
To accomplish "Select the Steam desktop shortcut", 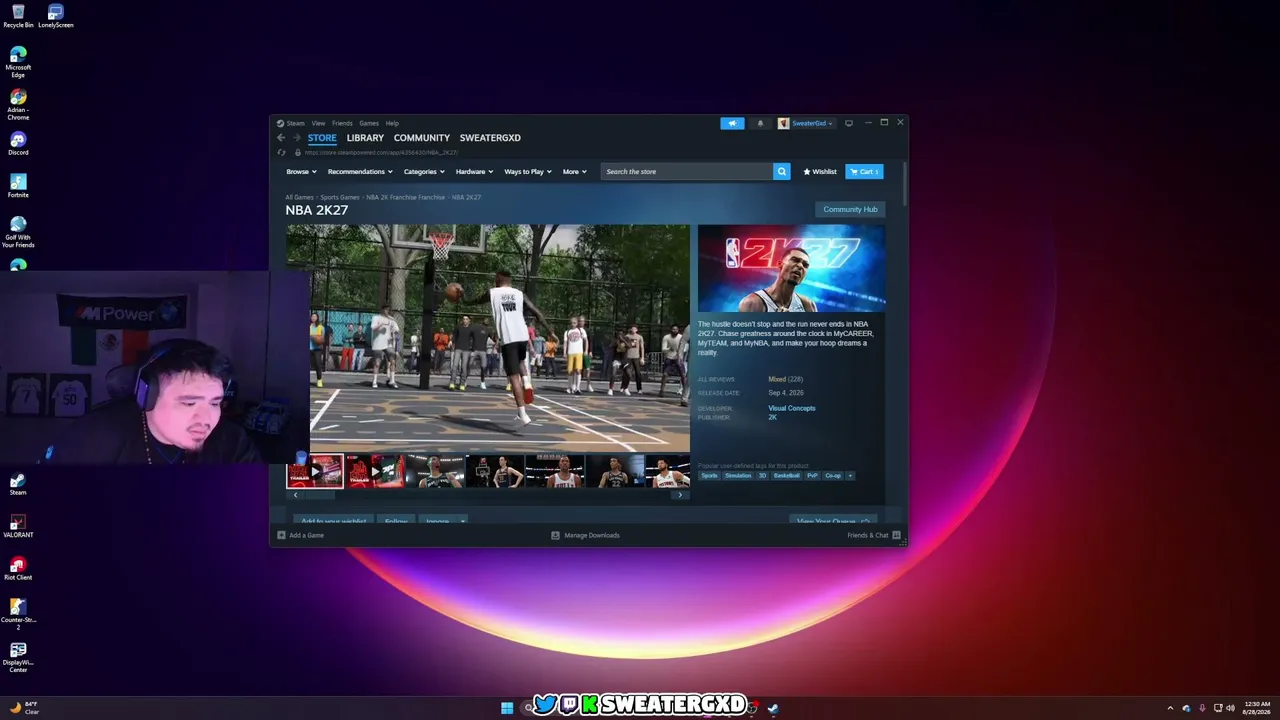I will coord(18,484).
